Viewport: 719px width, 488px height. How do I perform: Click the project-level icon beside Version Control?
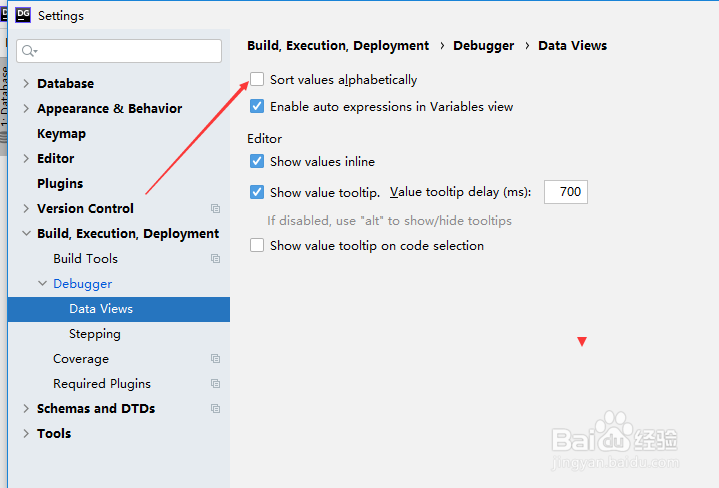(x=216, y=209)
